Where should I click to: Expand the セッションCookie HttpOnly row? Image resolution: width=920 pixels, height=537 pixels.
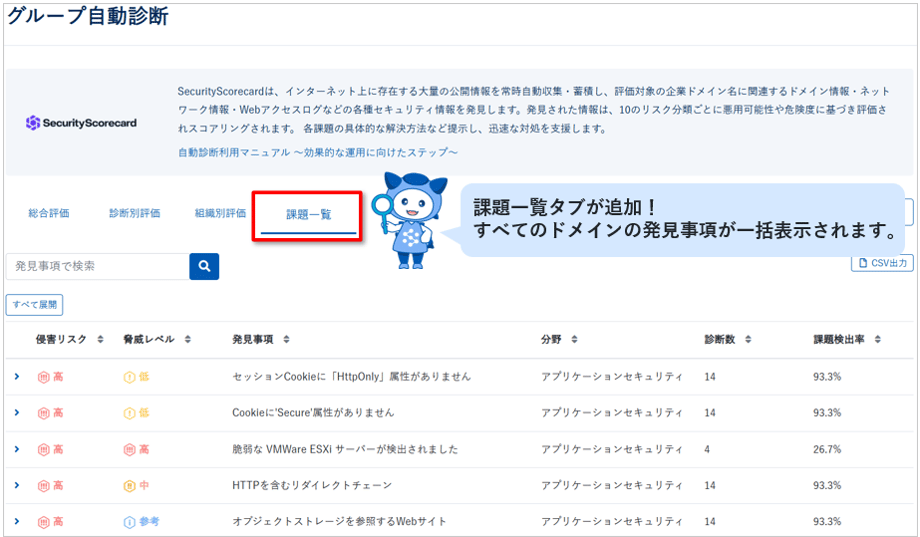(16, 376)
